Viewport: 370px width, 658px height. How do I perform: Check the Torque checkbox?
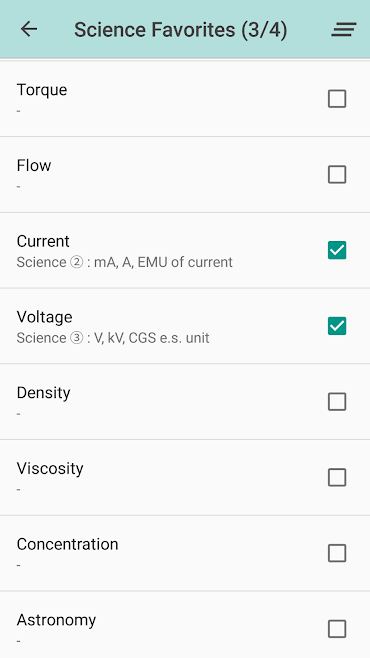coord(337,99)
